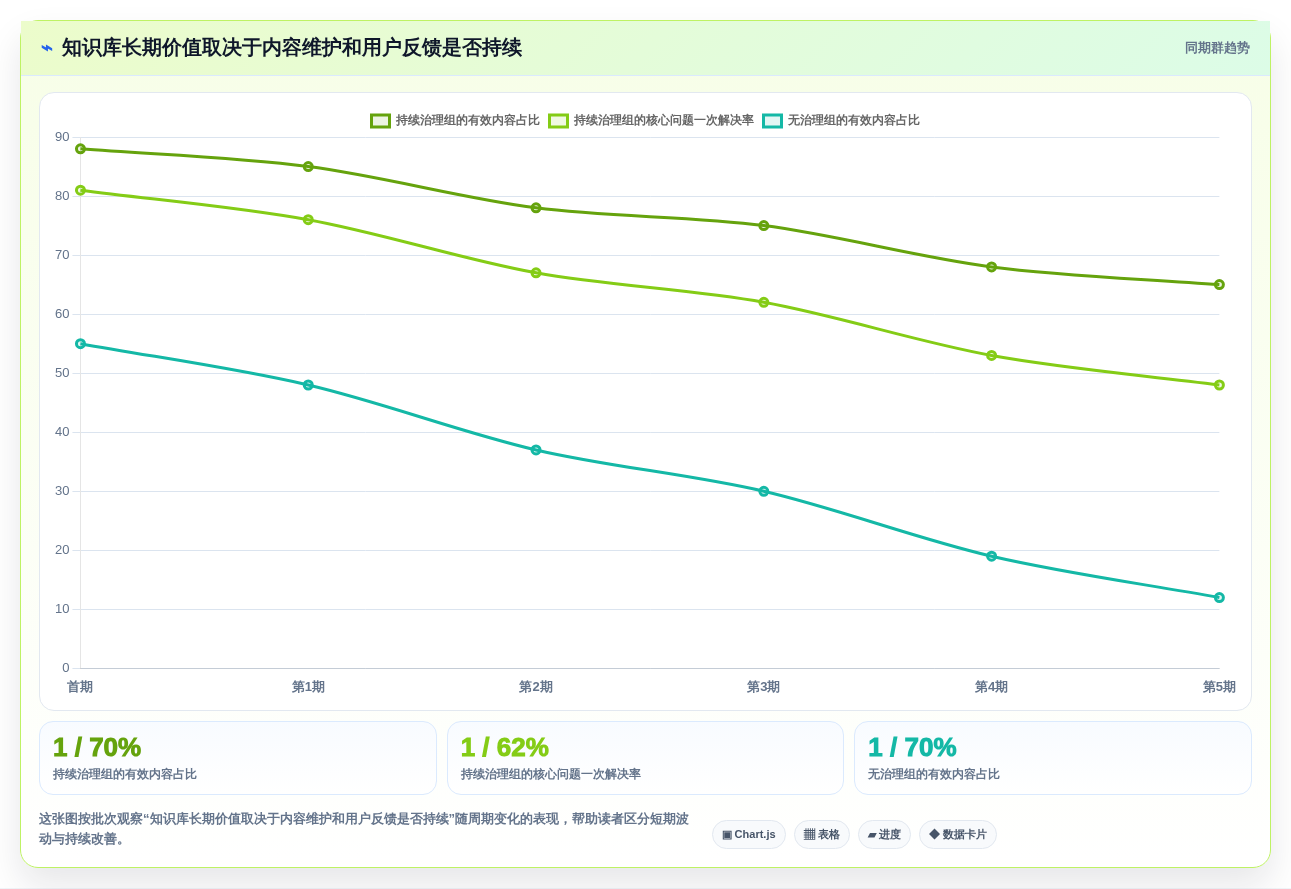Open the dark green 1 / 70% stat card
The height and width of the screenshot is (889, 1291).
click(238, 758)
